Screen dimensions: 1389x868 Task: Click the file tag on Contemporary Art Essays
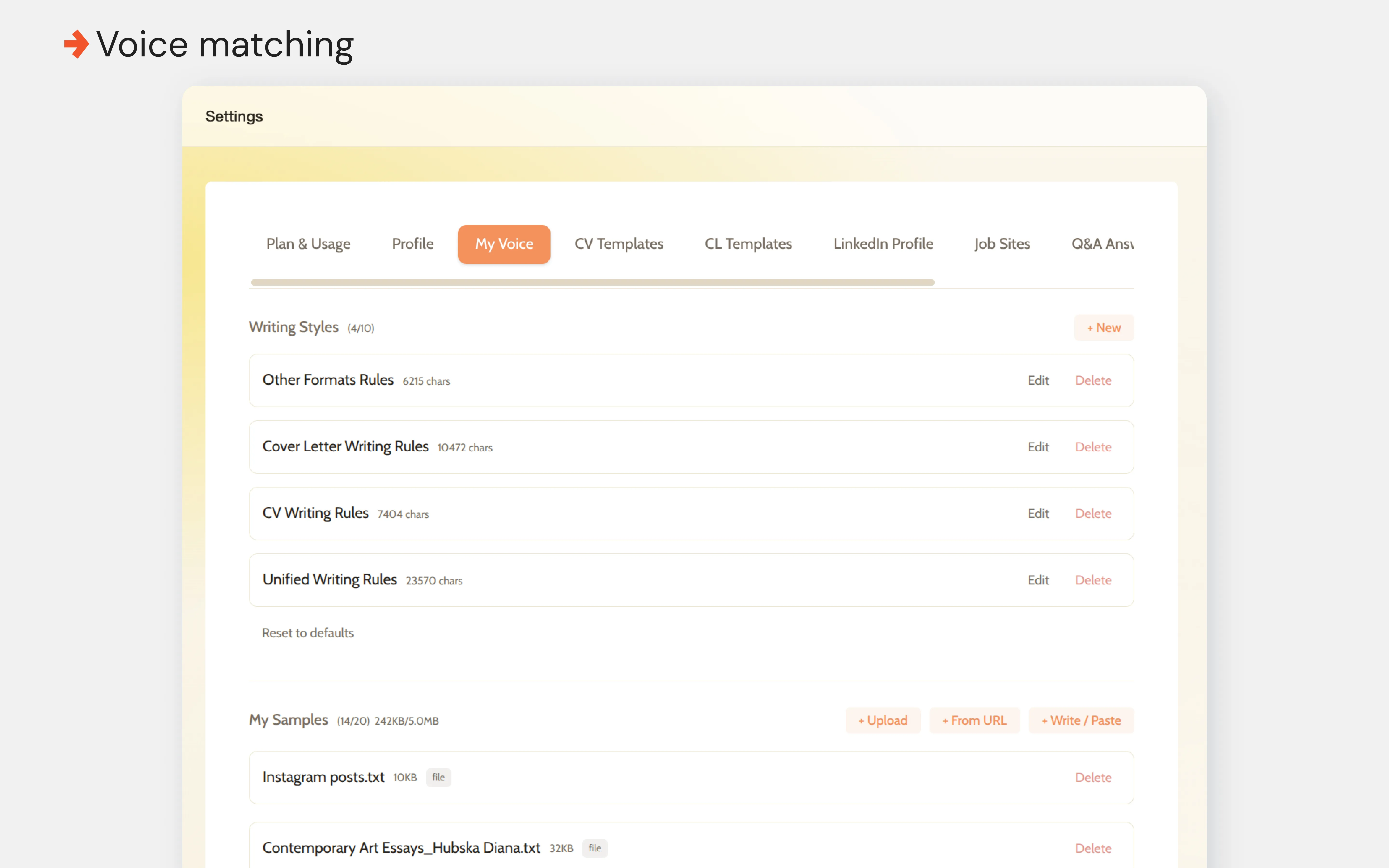595,848
